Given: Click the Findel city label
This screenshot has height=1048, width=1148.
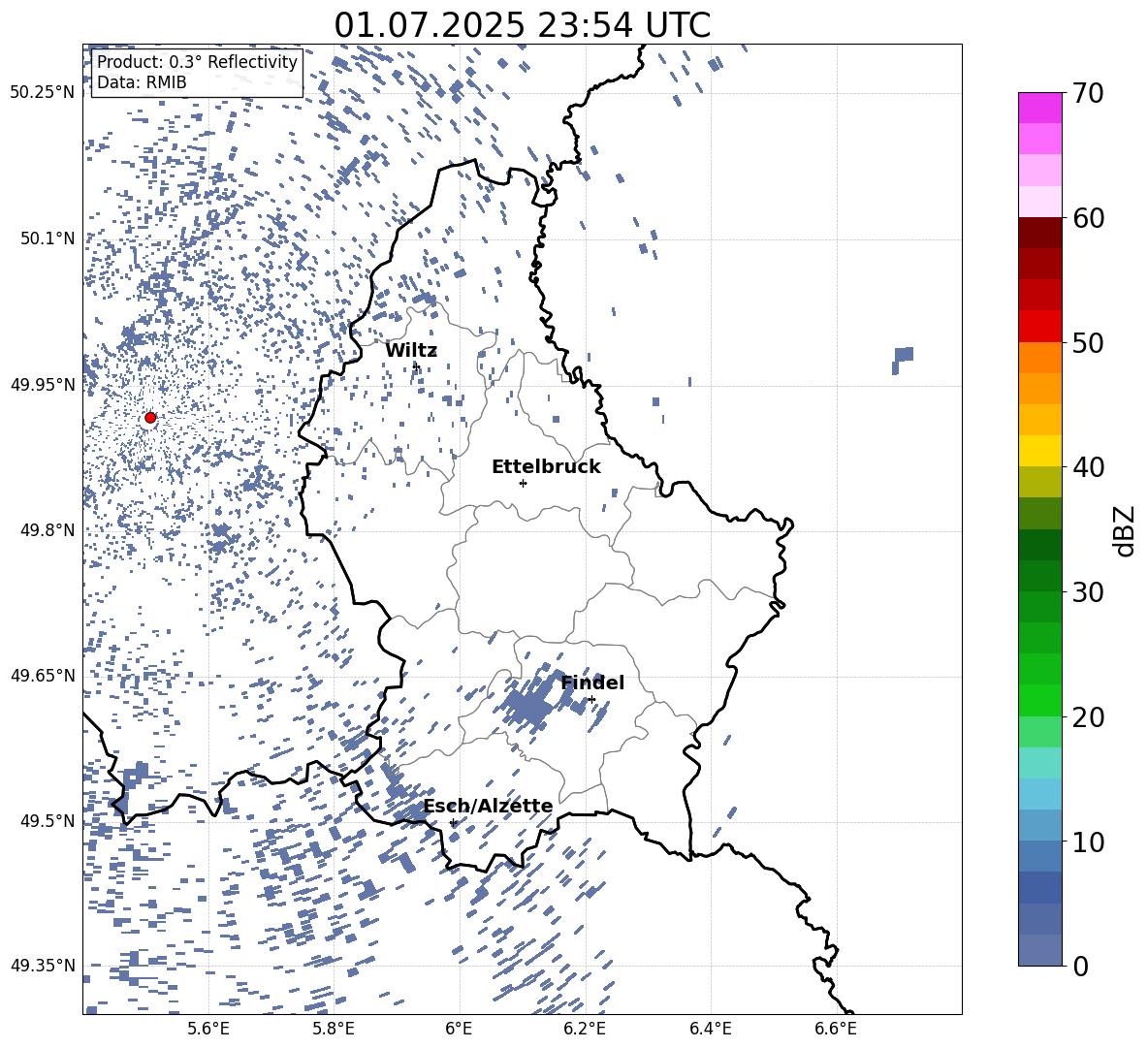Looking at the screenshot, I should [x=592, y=683].
